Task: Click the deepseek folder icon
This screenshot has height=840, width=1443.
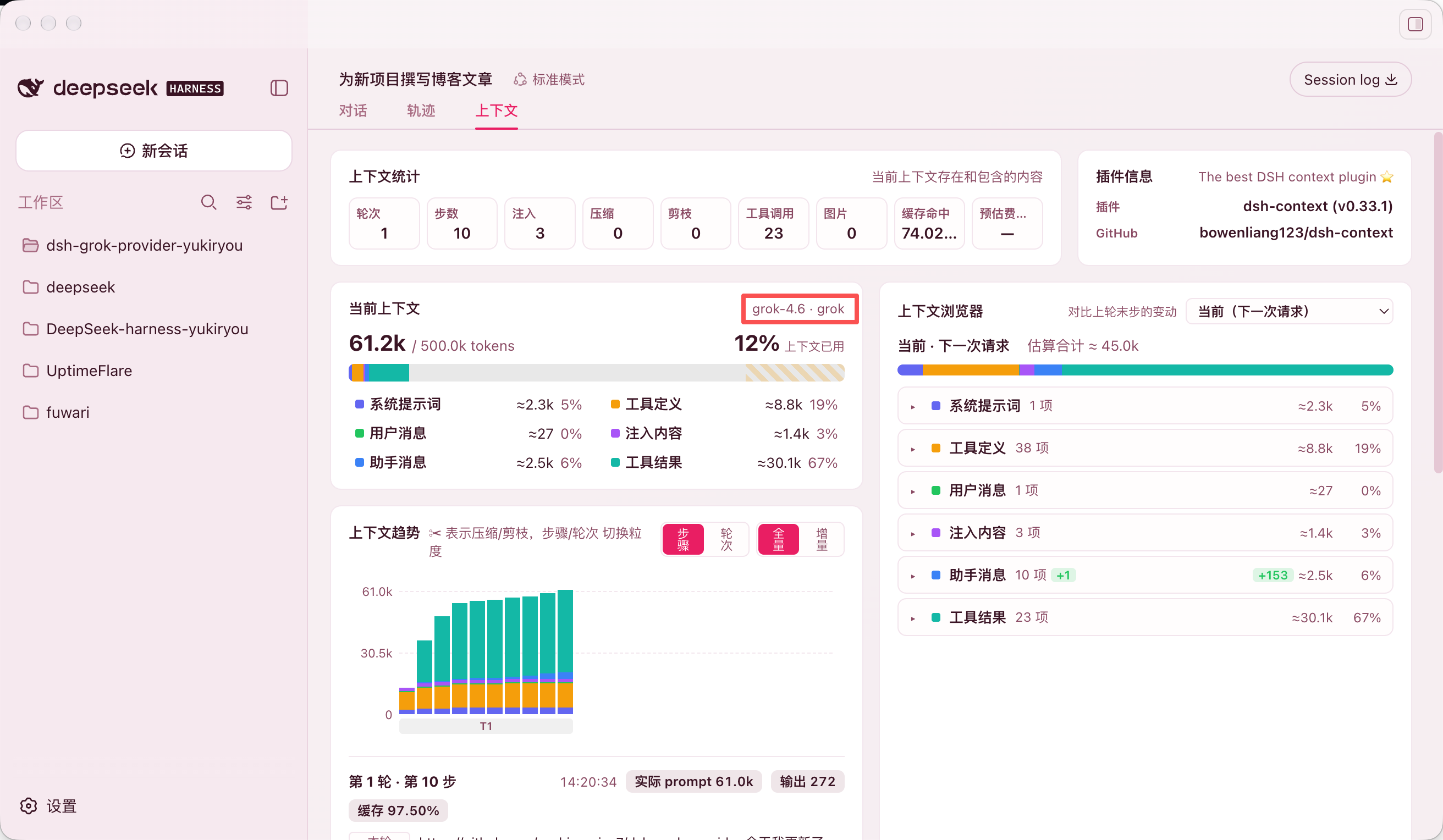Action: click(30, 287)
